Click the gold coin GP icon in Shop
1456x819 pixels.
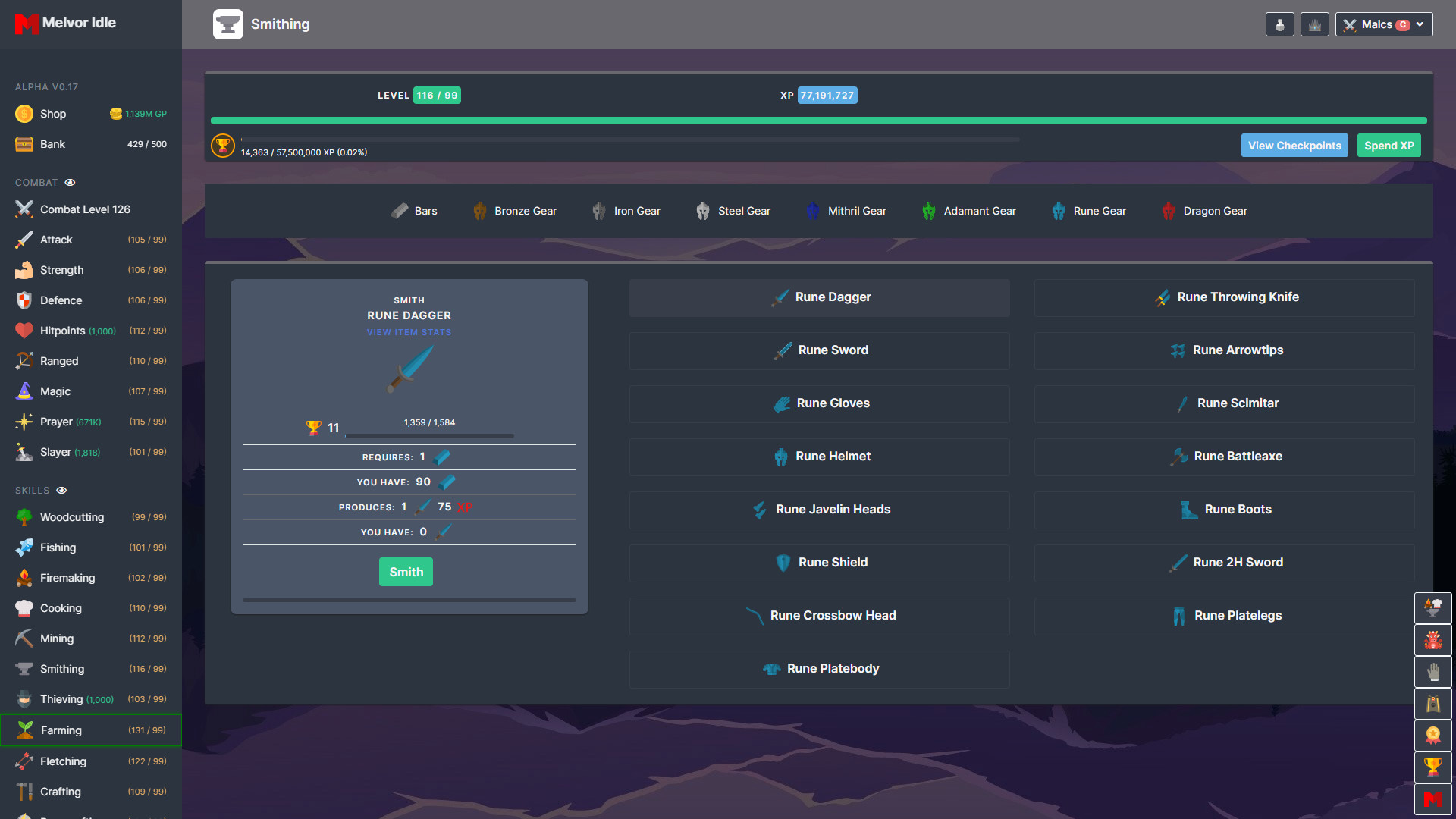pyautogui.click(x=113, y=113)
